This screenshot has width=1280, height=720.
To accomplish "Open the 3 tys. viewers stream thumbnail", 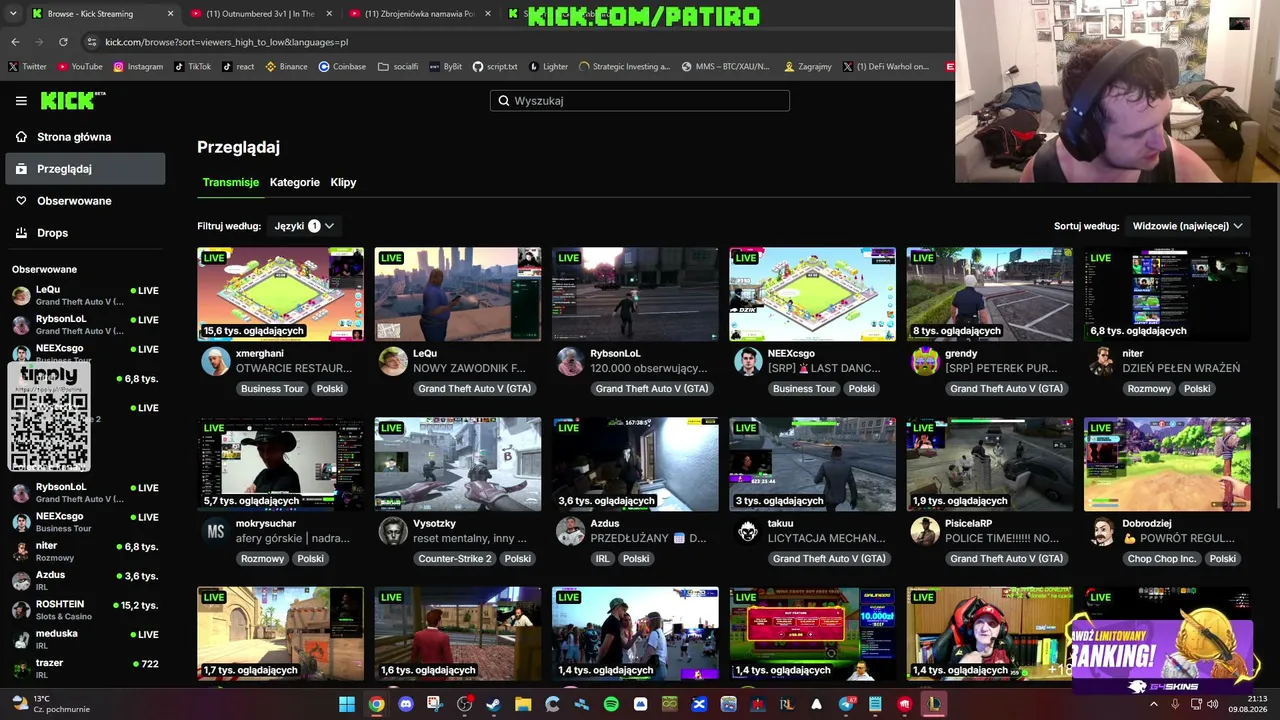I will coord(813,465).
